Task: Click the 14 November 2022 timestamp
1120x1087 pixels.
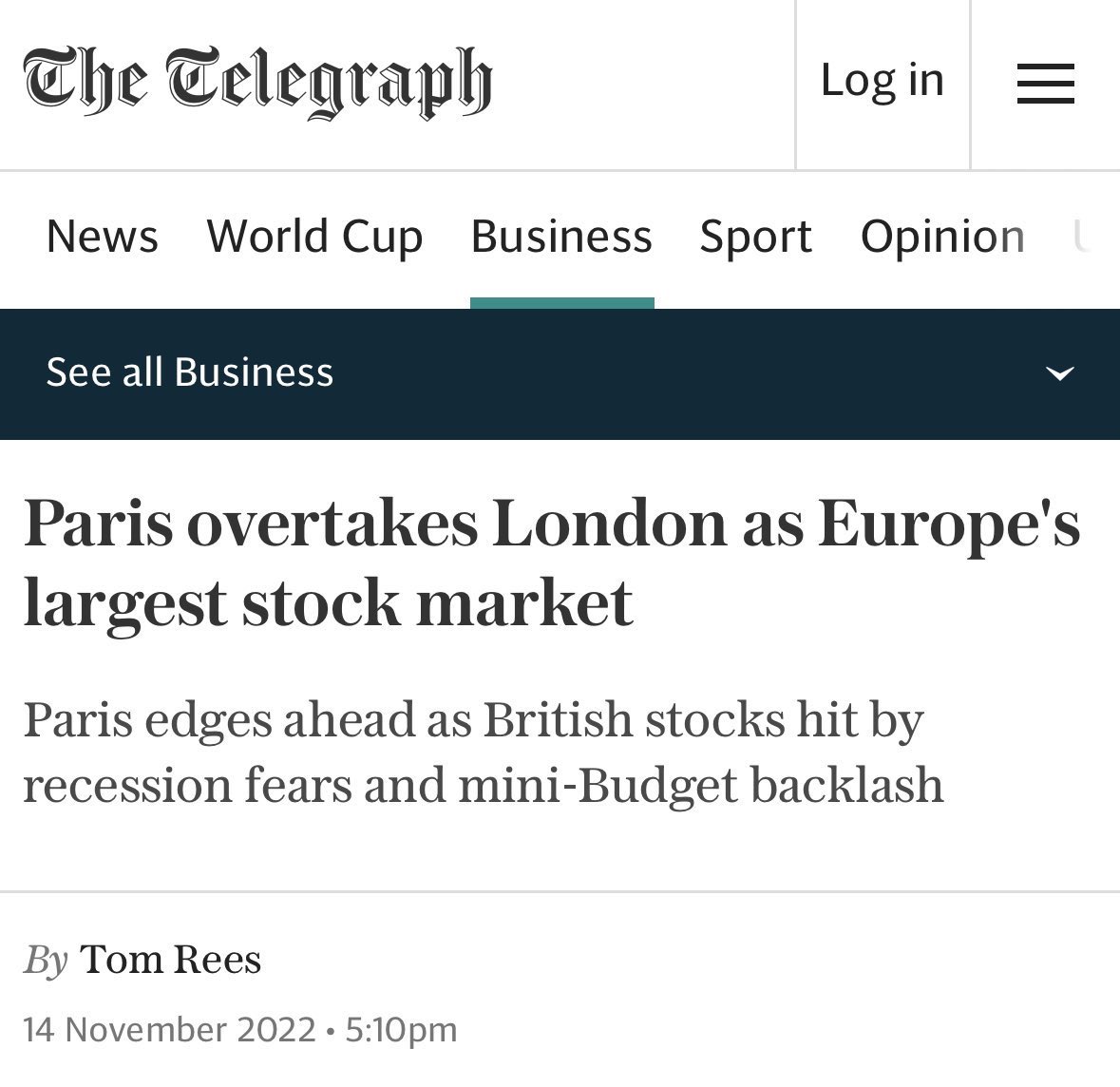Action: (x=169, y=1030)
